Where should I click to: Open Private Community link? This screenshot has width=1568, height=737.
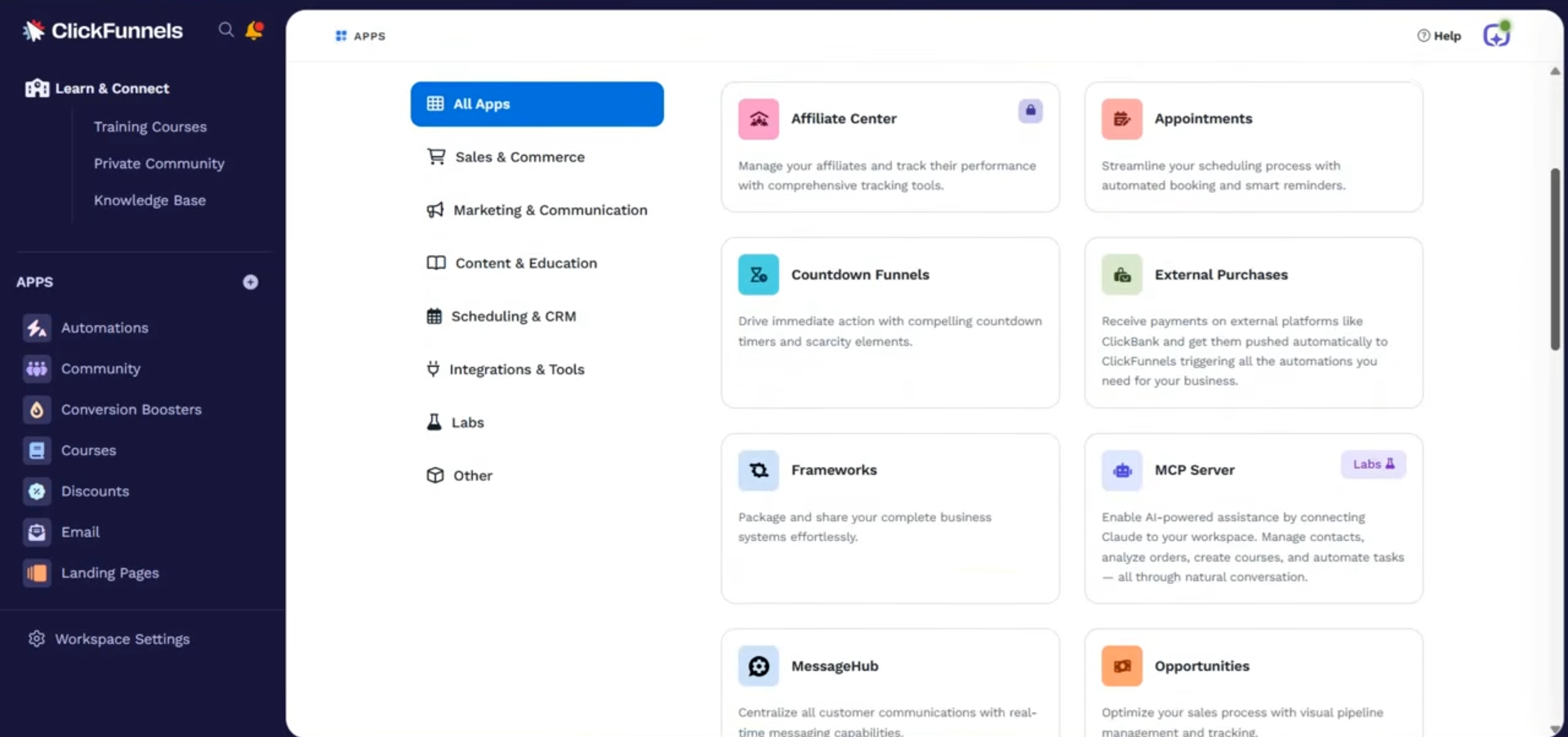(x=159, y=163)
